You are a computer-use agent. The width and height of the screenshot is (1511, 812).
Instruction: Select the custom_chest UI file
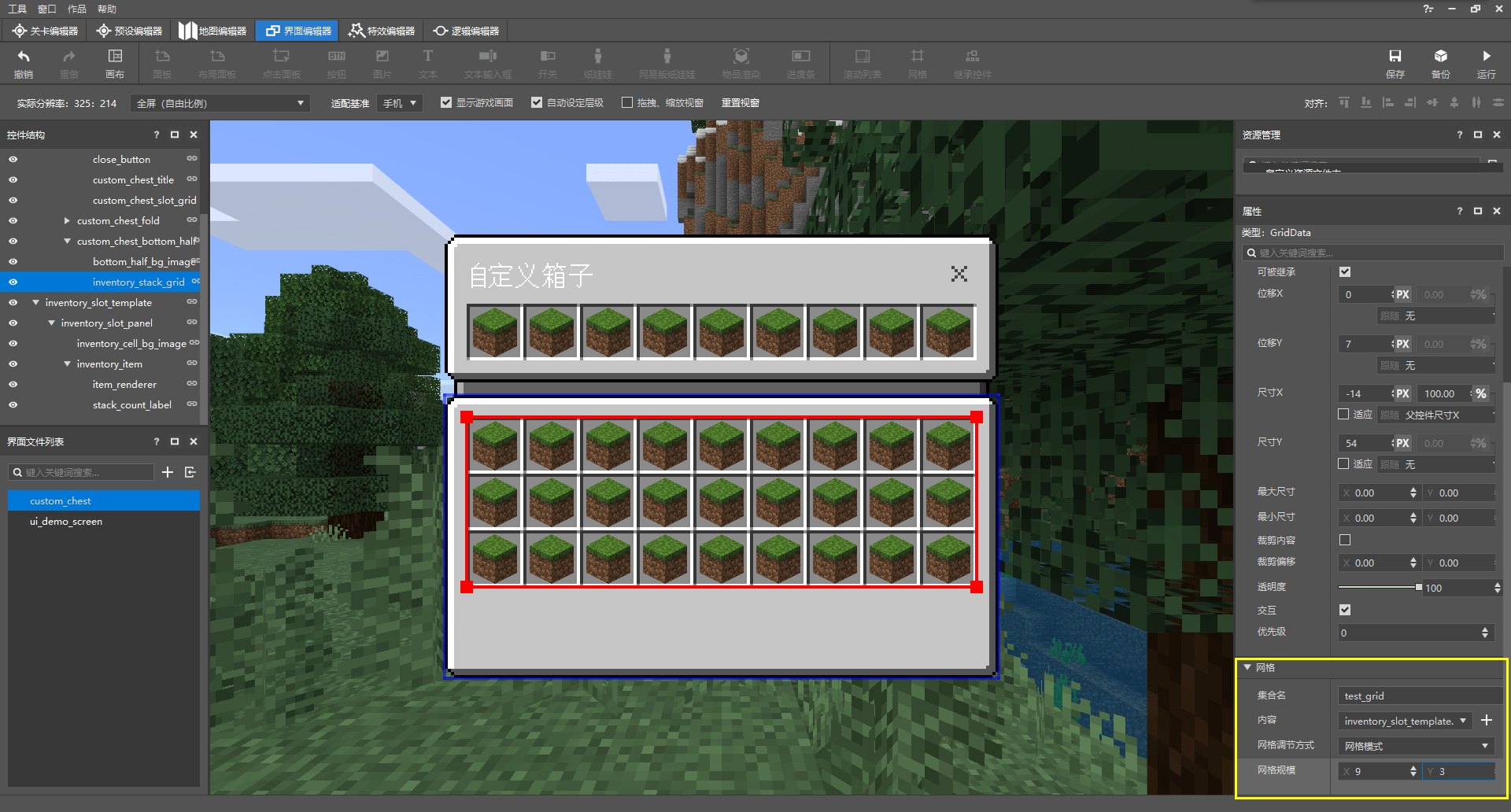(x=104, y=500)
